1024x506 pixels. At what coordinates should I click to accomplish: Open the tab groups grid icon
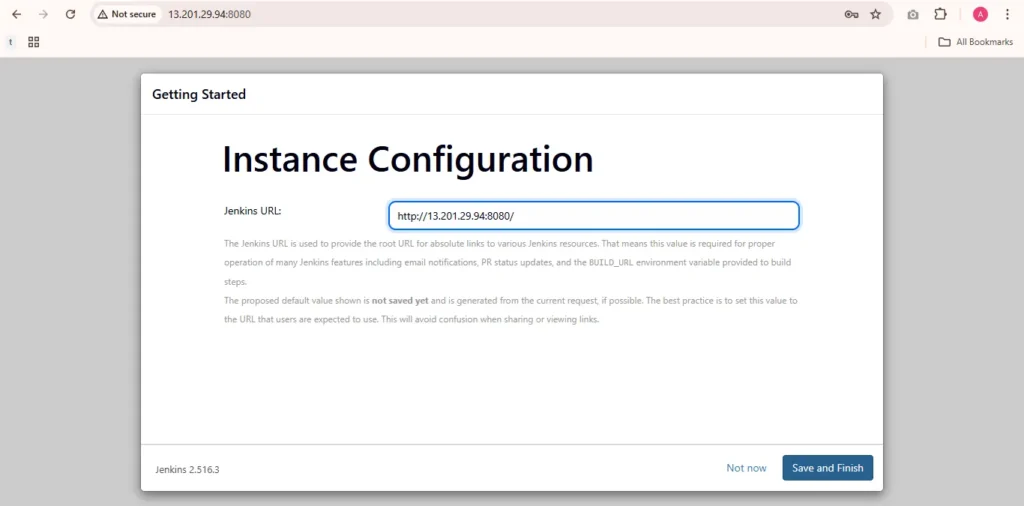[34, 42]
